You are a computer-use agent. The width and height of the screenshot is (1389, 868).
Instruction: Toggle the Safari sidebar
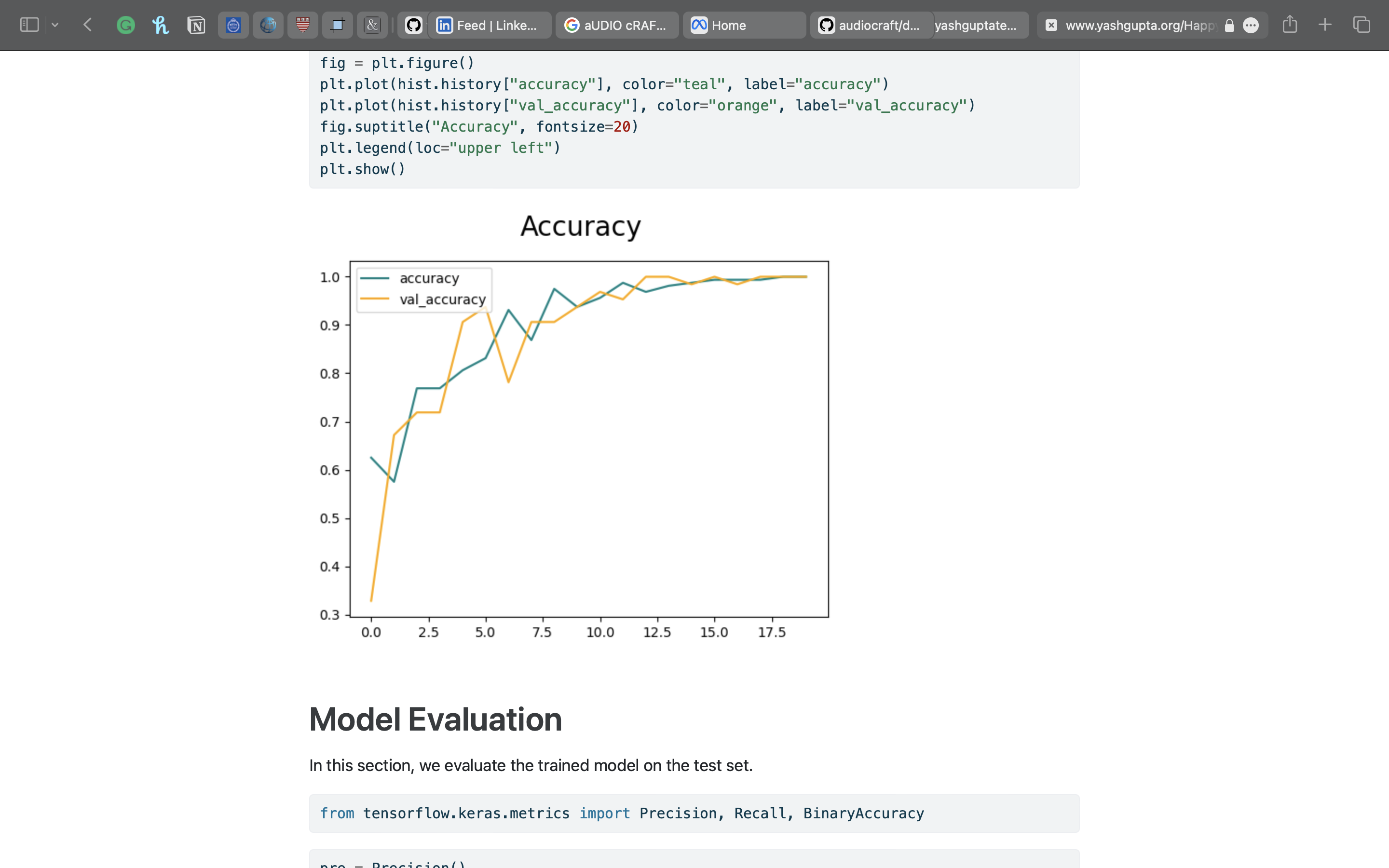29,25
